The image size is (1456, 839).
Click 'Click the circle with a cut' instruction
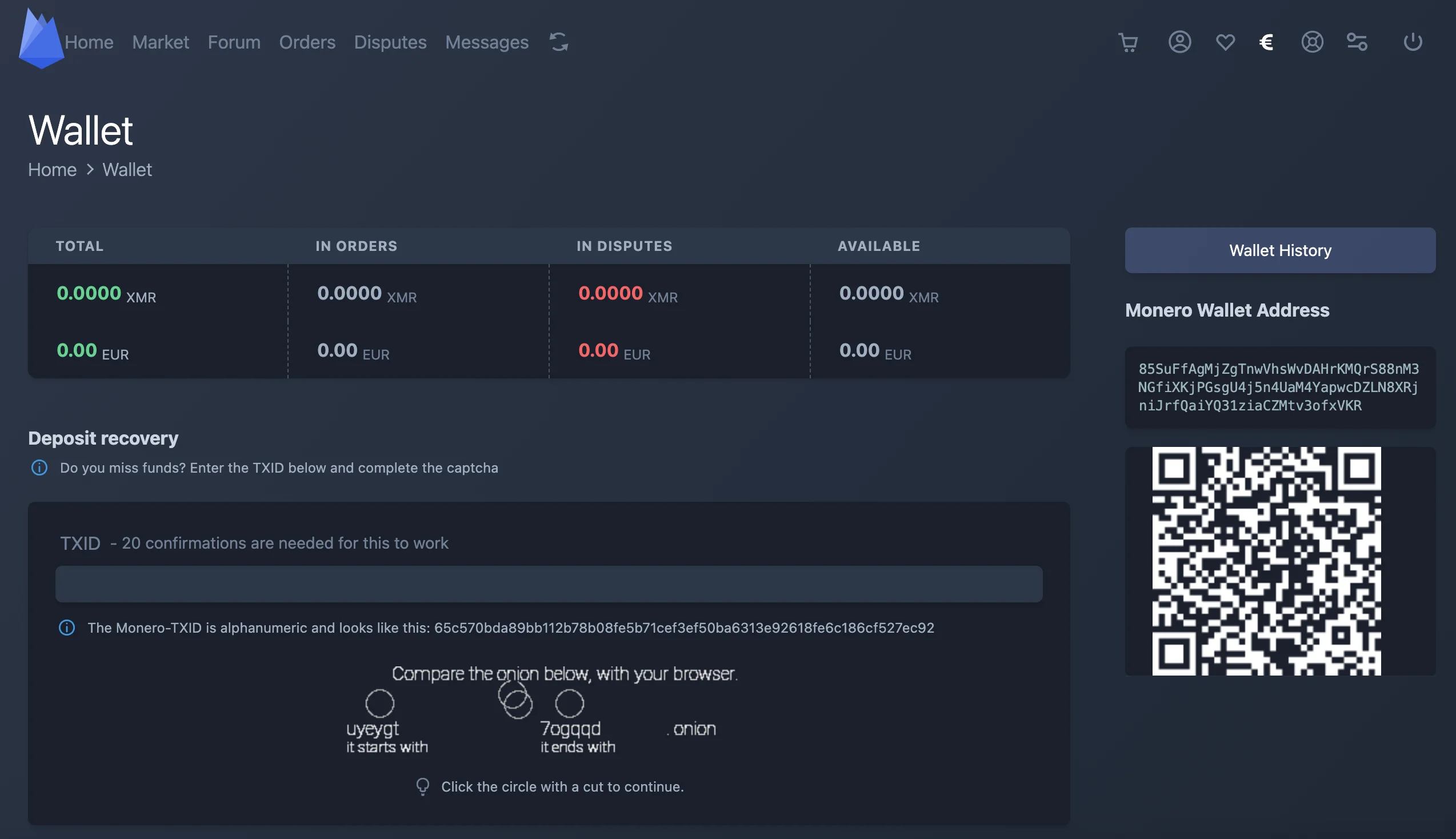pos(562,786)
